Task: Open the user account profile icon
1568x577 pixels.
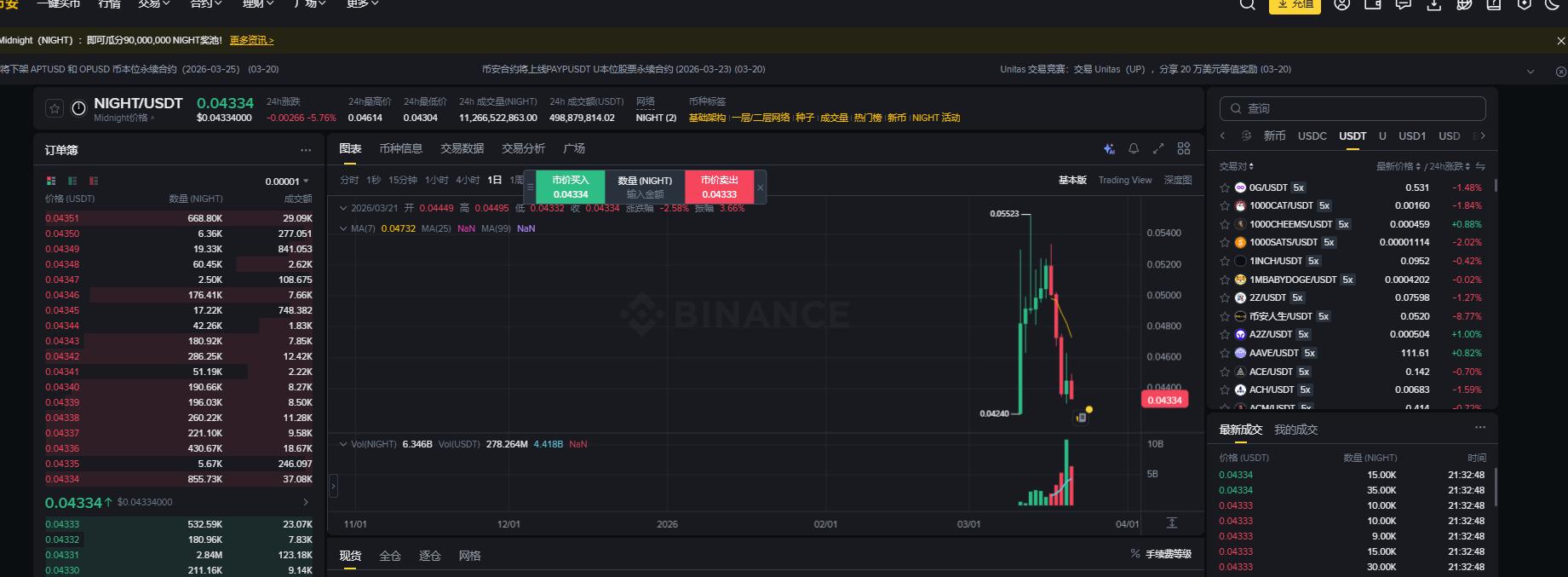Action: (x=1342, y=4)
